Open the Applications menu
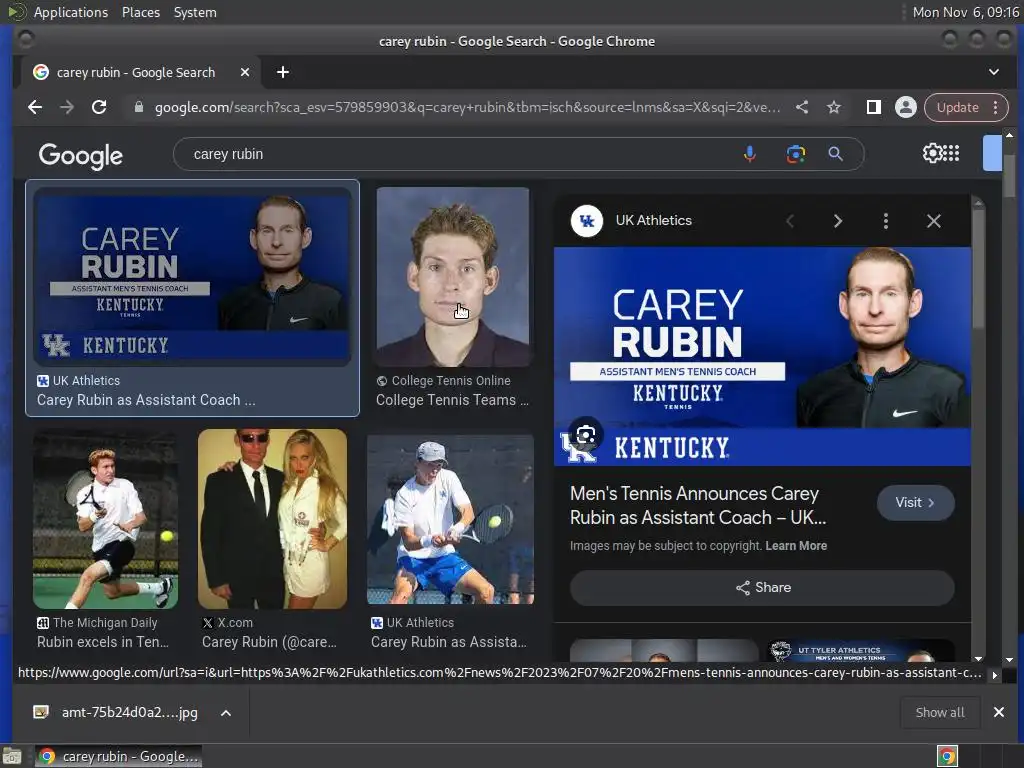Image resolution: width=1024 pixels, height=768 pixels. [71, 12]
